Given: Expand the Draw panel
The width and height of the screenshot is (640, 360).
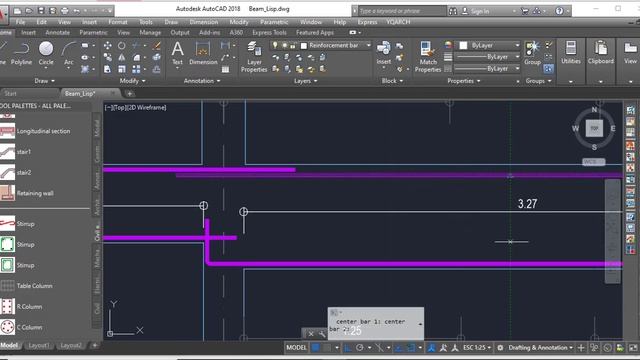Looking at the screenshot, I should click(x=44, y=81).
